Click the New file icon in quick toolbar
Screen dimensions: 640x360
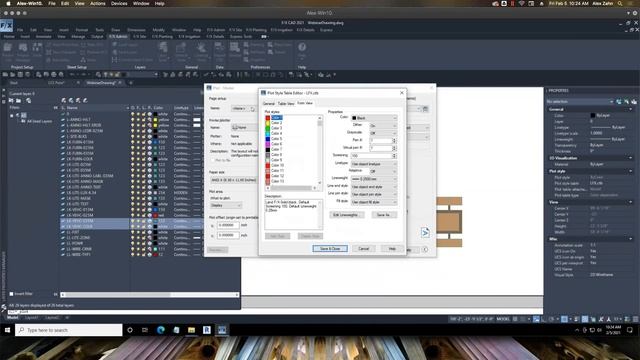[5, 75]
